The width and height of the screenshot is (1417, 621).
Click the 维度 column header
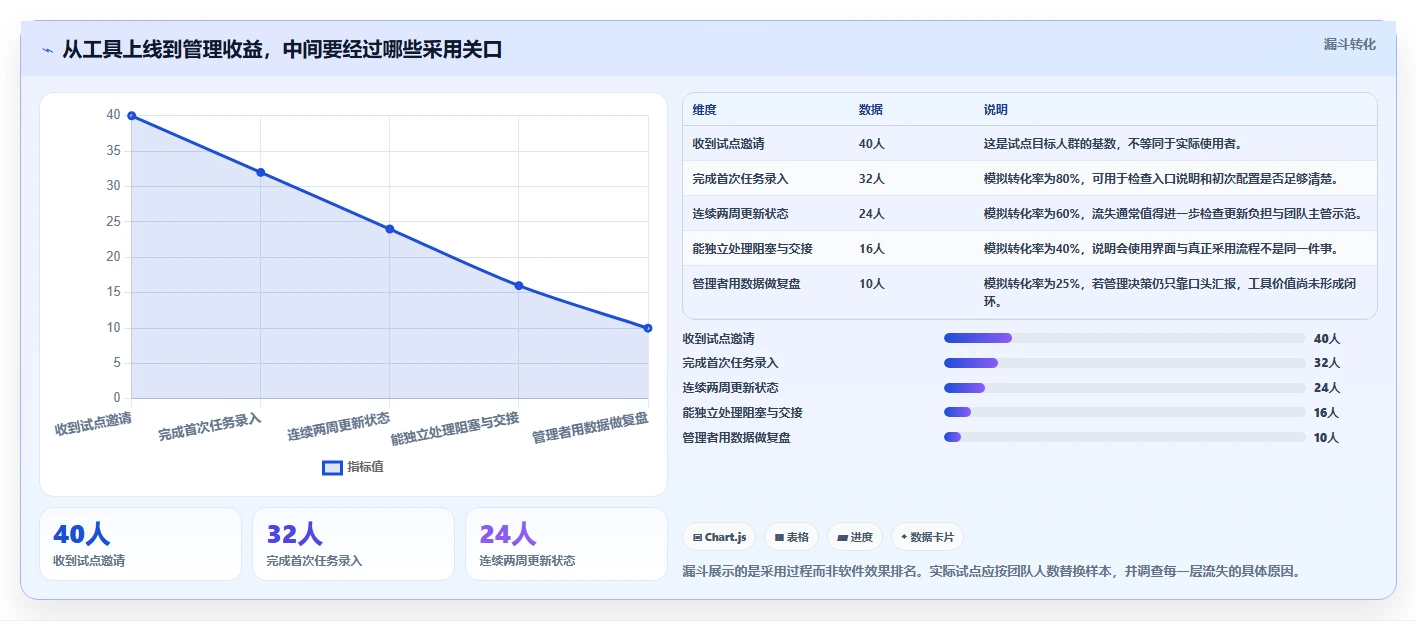click(x=704, y=110)
